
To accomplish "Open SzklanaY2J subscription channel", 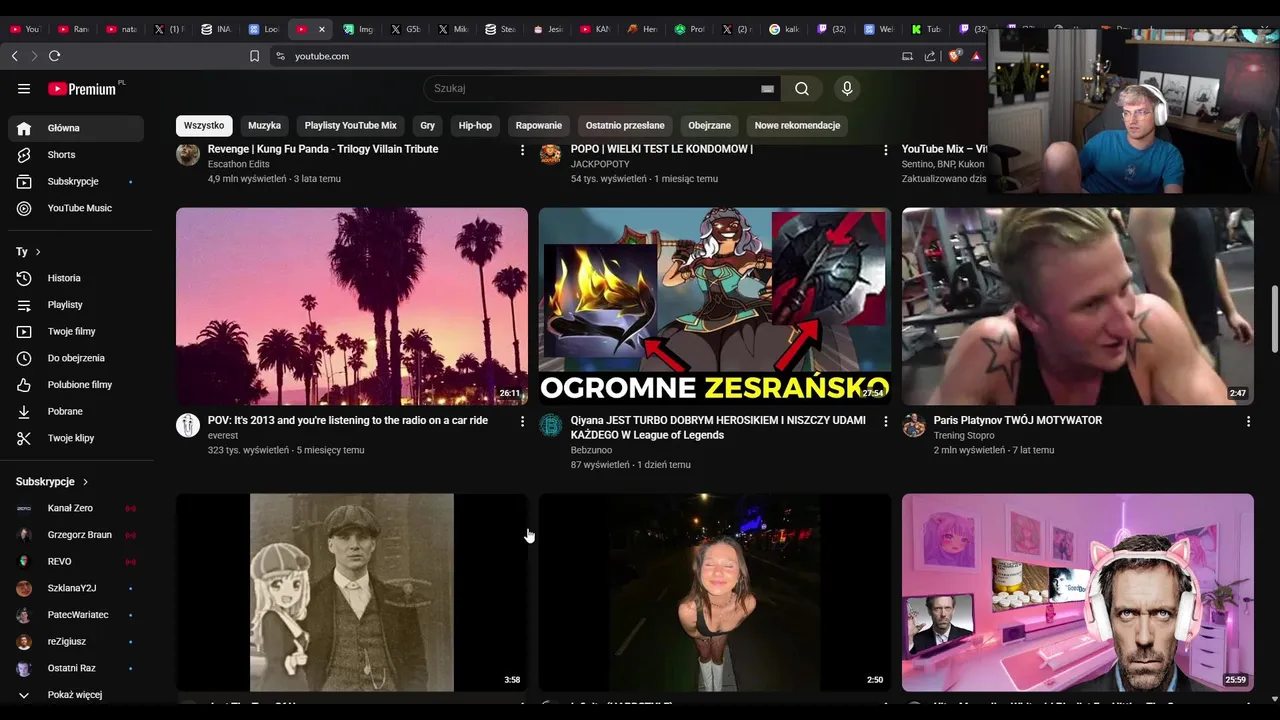I will pos(76,588).
